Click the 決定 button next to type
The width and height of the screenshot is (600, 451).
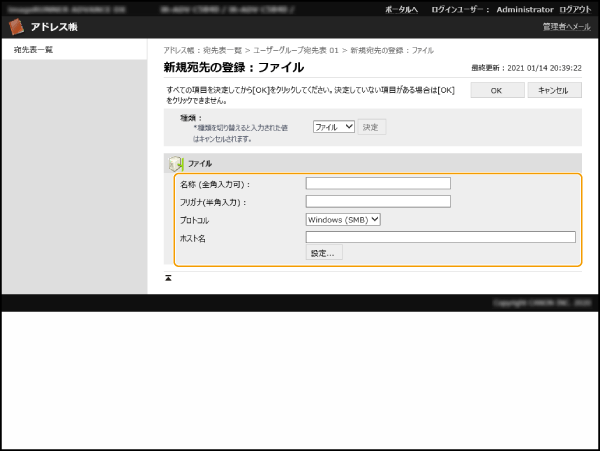click(x=371, y=127)
